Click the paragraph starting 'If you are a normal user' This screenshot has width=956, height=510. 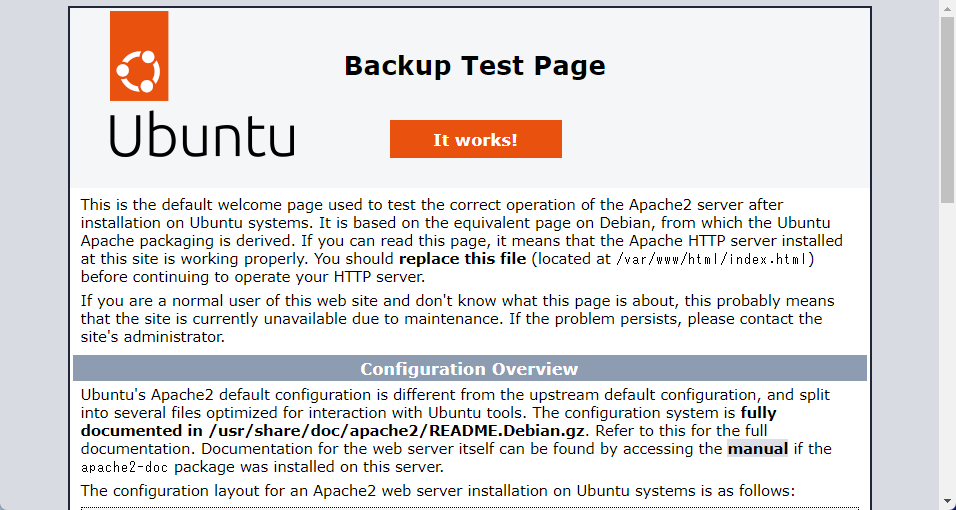(x=458, y=319)
